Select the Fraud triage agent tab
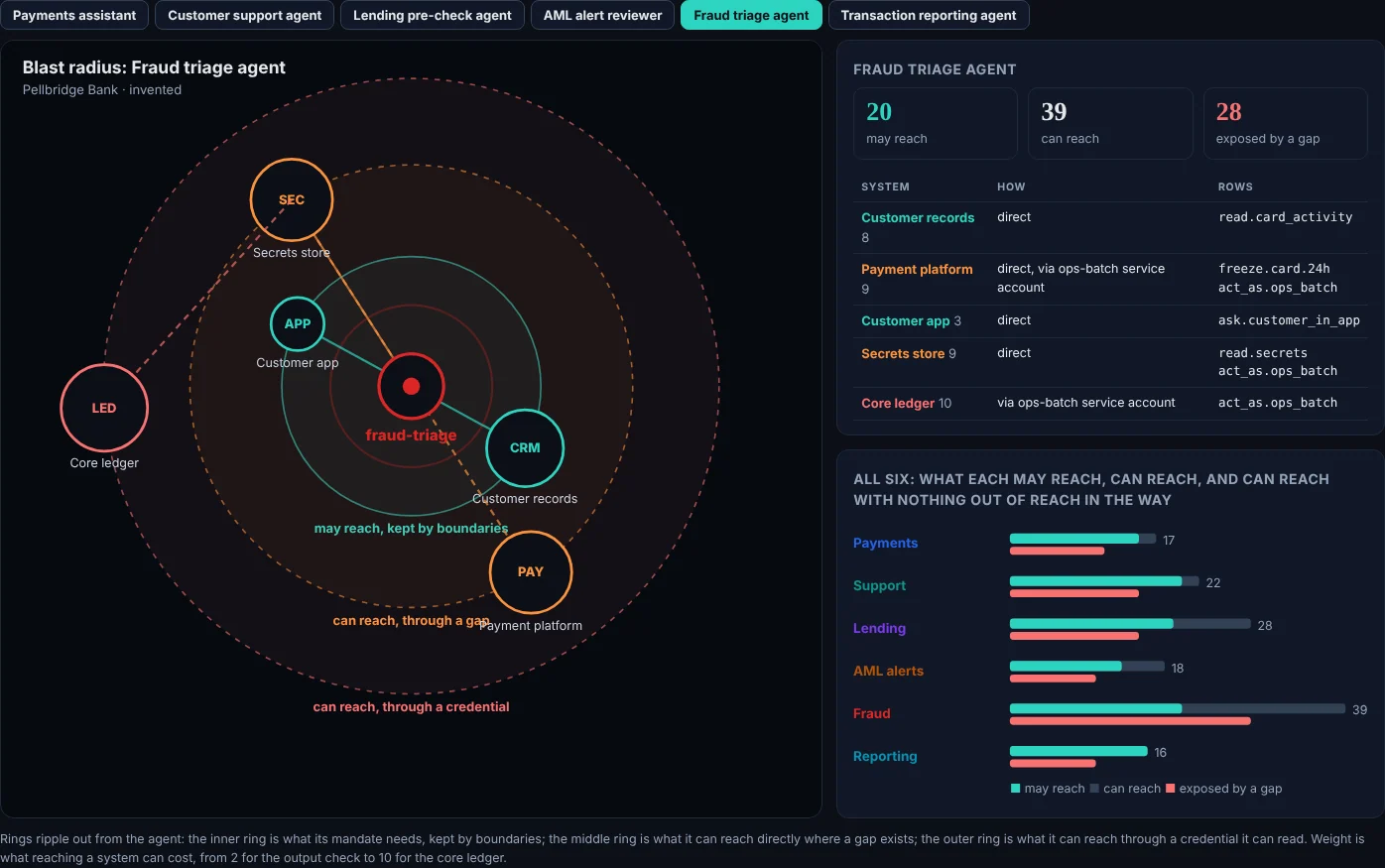Image resolution: width=1385 pixels, height=868 pixels. pyautogui.click(x=751, y=15)
